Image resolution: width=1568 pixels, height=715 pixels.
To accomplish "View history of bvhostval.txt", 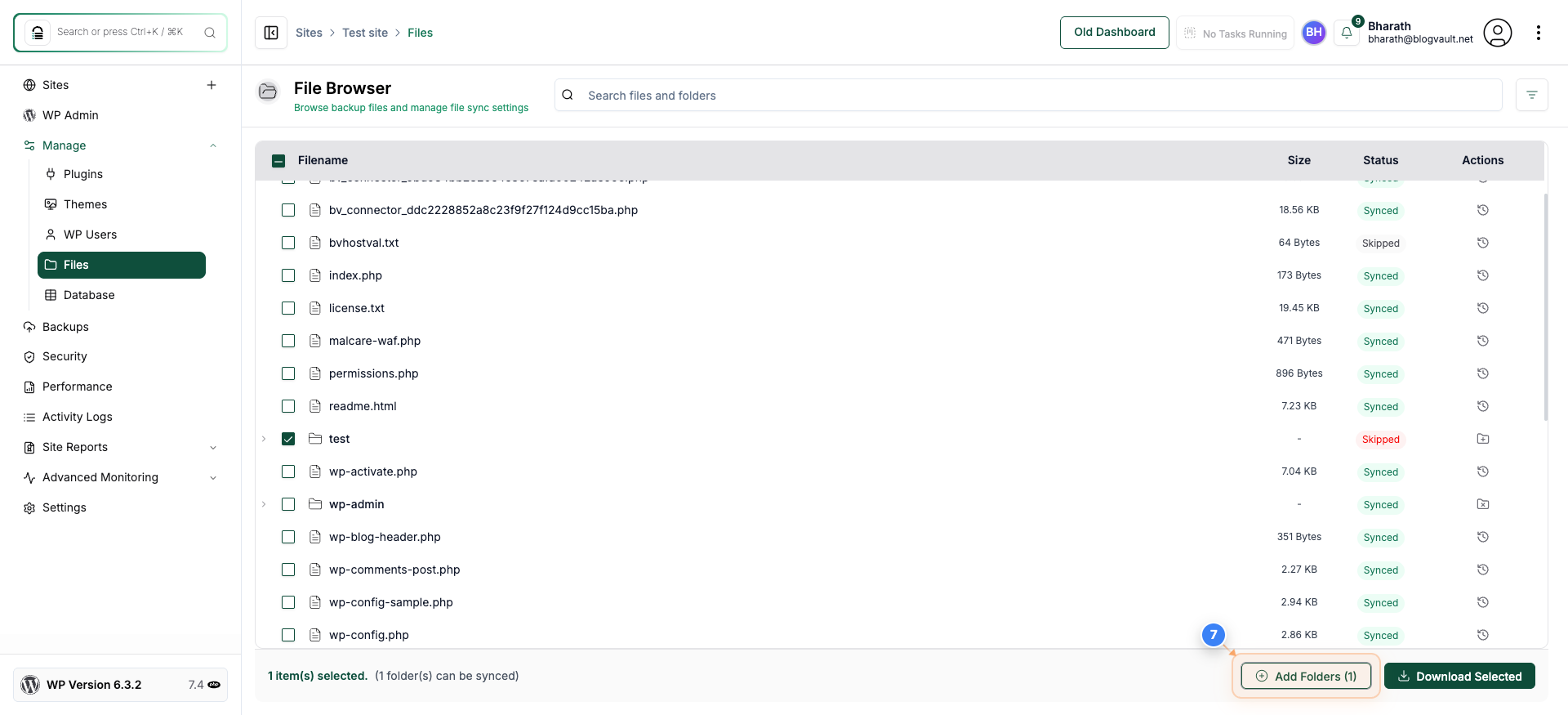I will pos(1483,243).
